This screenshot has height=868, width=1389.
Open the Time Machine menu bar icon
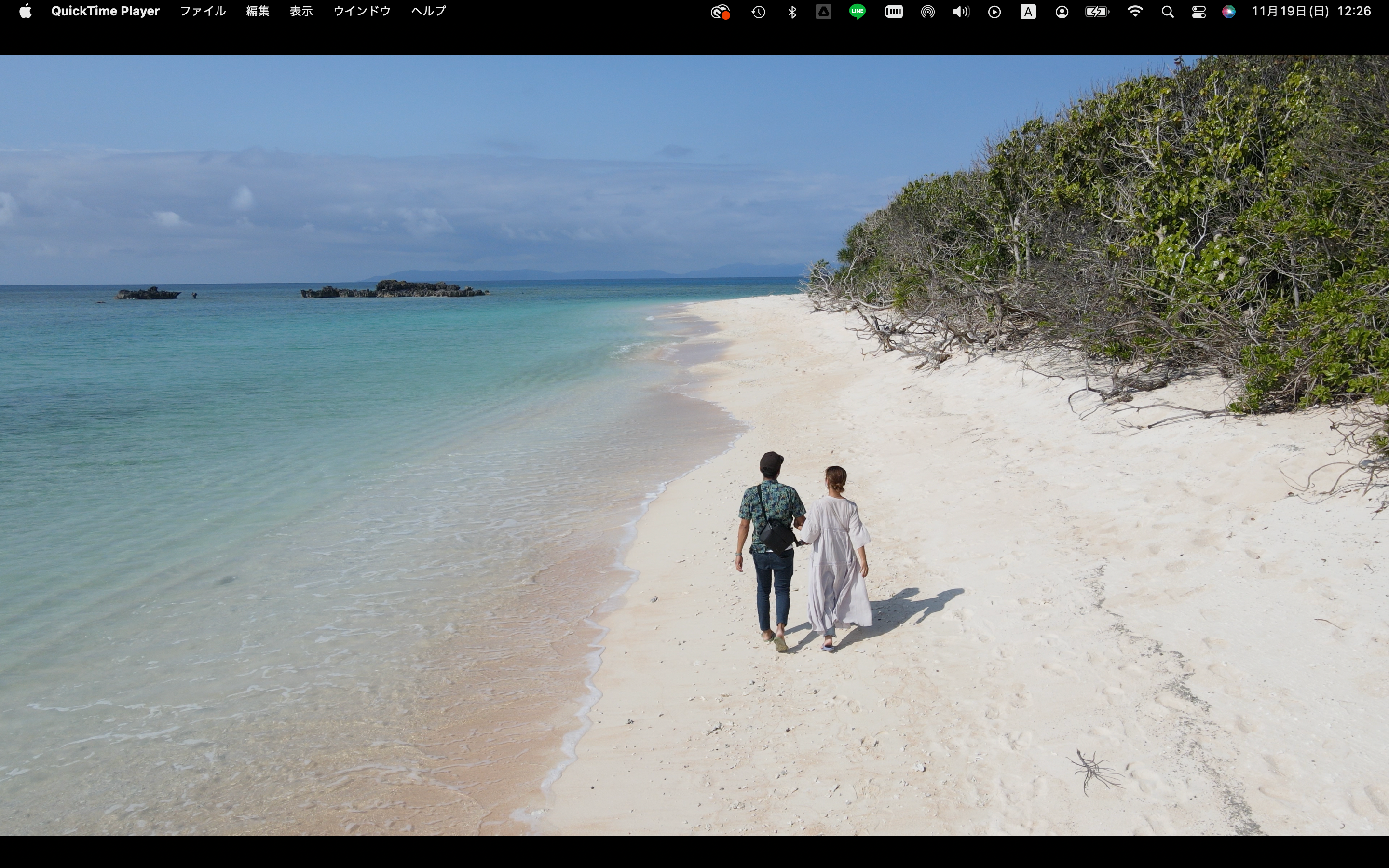[758, 12]
